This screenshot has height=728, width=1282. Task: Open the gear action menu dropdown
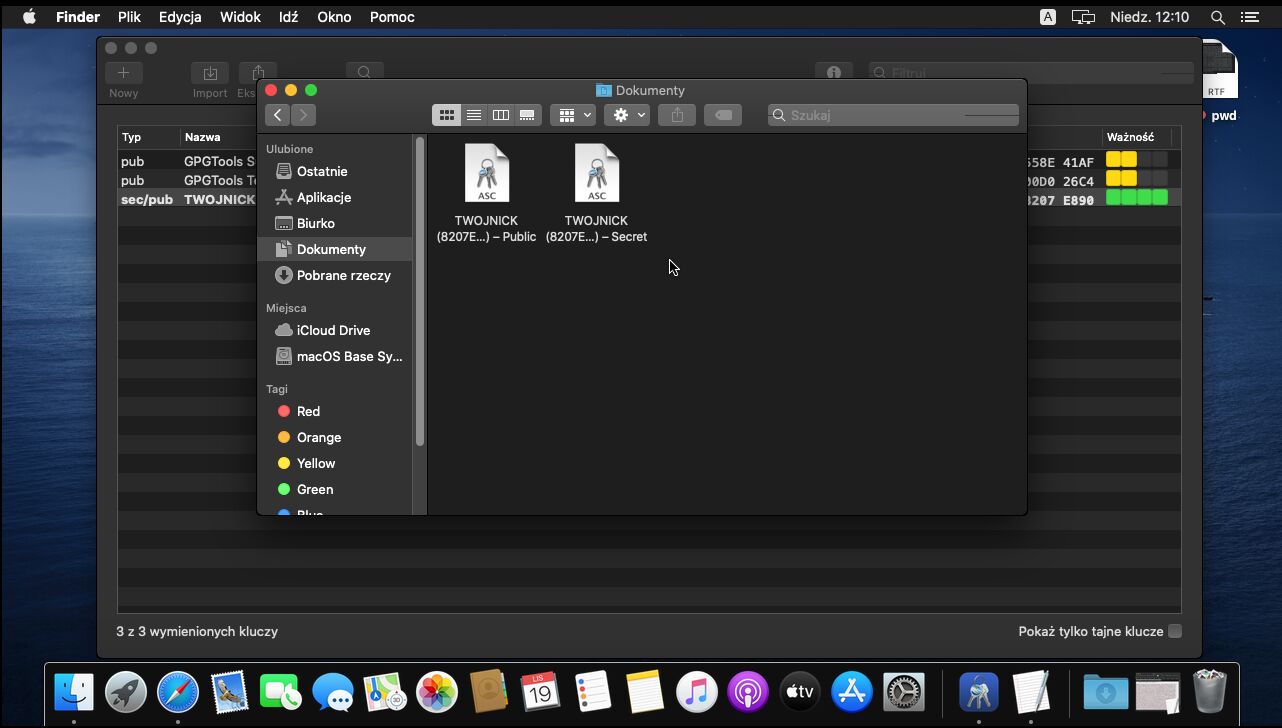(627, 115)
